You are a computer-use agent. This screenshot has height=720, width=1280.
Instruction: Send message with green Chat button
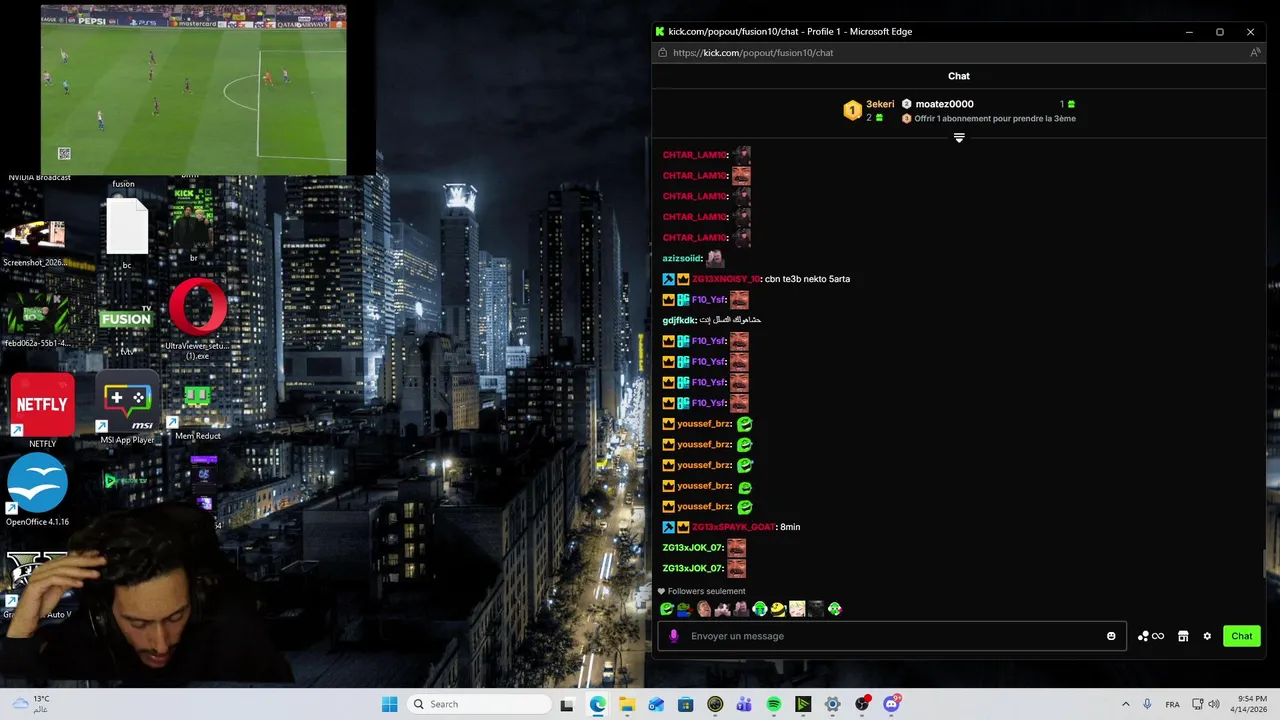click(1242, 636)
